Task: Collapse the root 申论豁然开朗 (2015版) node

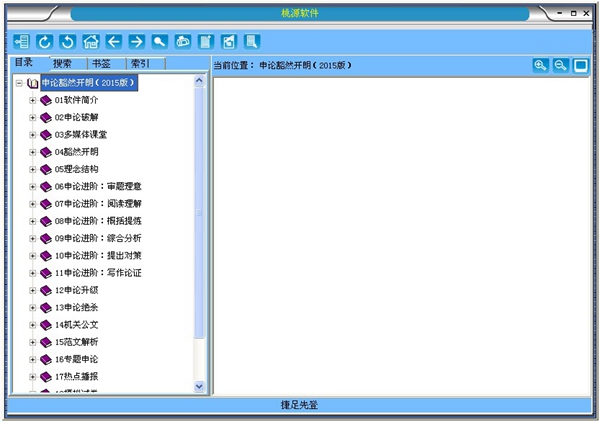Action: coord(19,84)
